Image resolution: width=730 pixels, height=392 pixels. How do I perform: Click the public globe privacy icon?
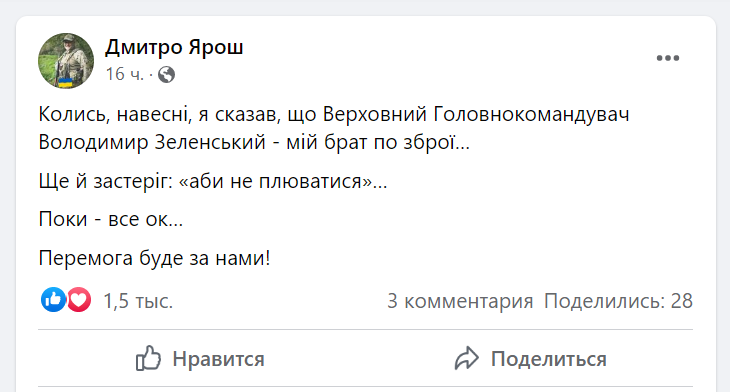pos(166,74)
